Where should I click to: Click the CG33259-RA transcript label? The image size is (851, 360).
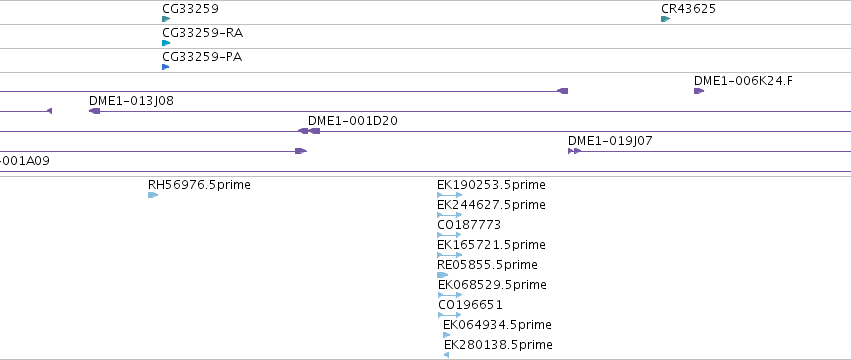coord(202,33)
